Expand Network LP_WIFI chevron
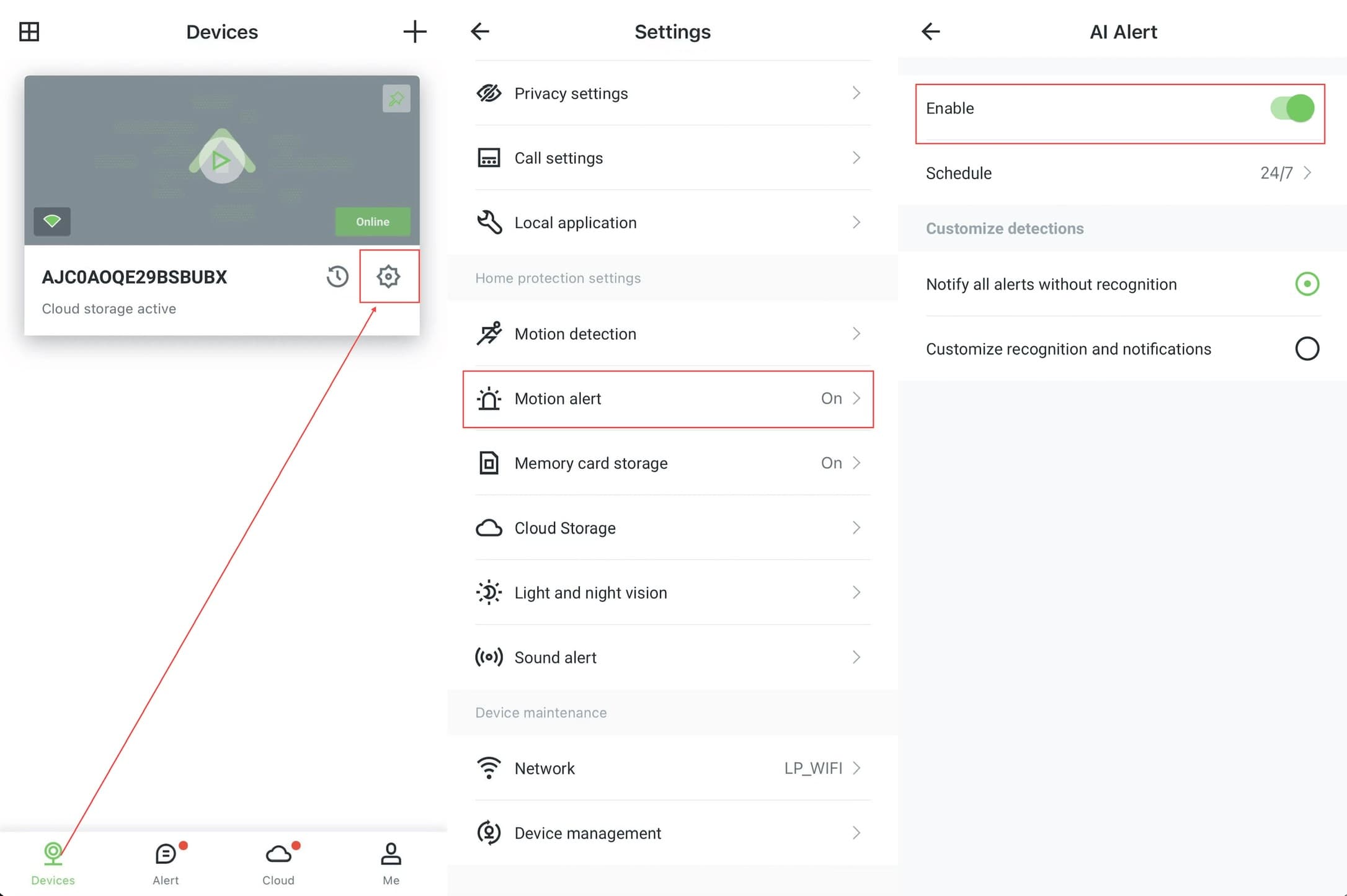Screen dimensions: 1347x896 pos(856,768)
